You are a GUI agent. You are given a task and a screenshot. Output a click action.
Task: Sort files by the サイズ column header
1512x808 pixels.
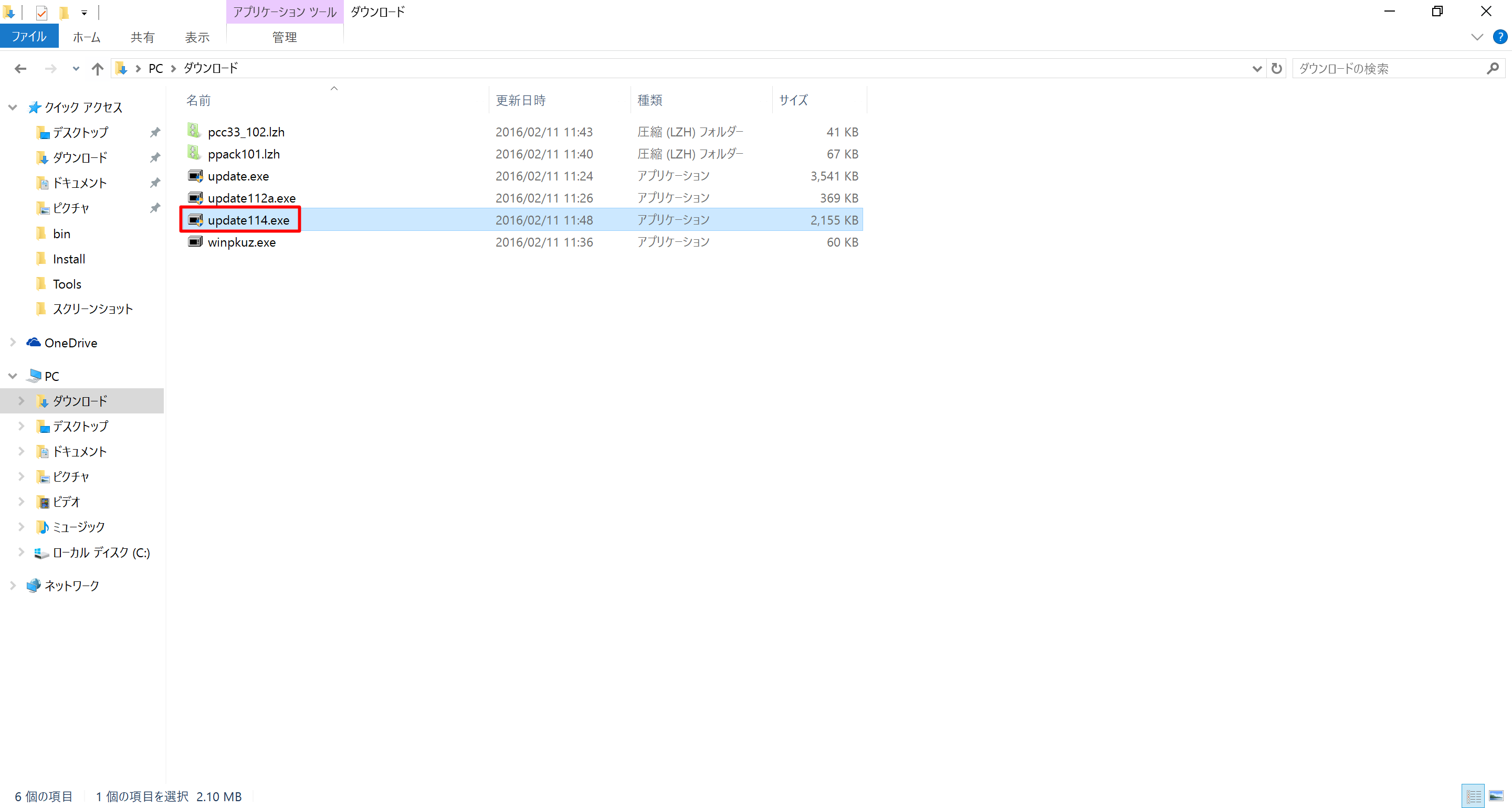pos(820,100)
